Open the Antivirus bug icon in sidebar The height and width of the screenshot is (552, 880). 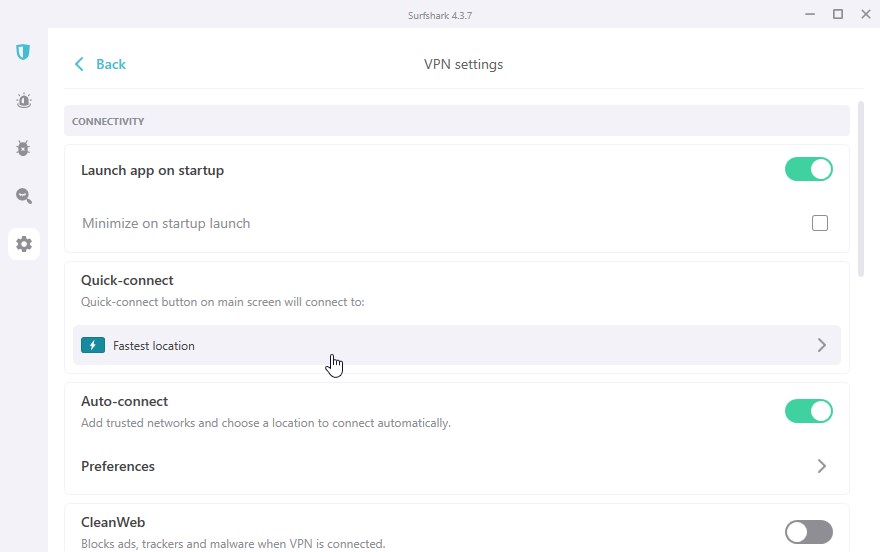click(x=23, y=148)
